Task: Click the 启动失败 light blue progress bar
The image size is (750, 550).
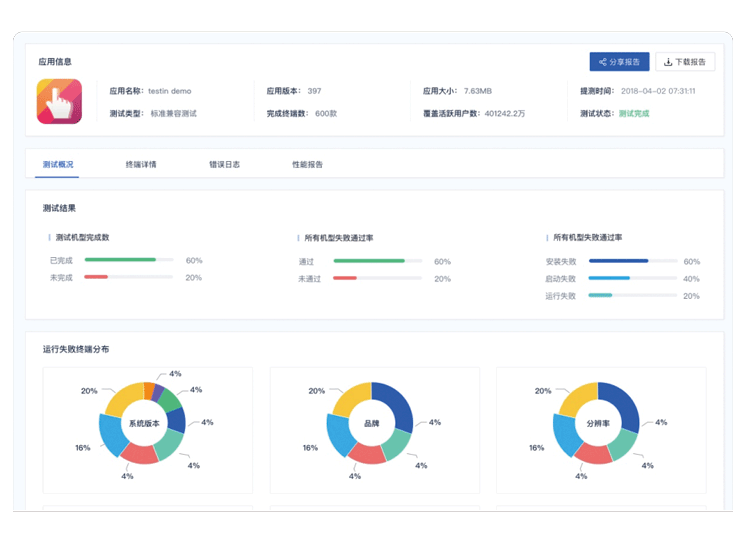Action: pyautogui.click(x=609, y=278)
